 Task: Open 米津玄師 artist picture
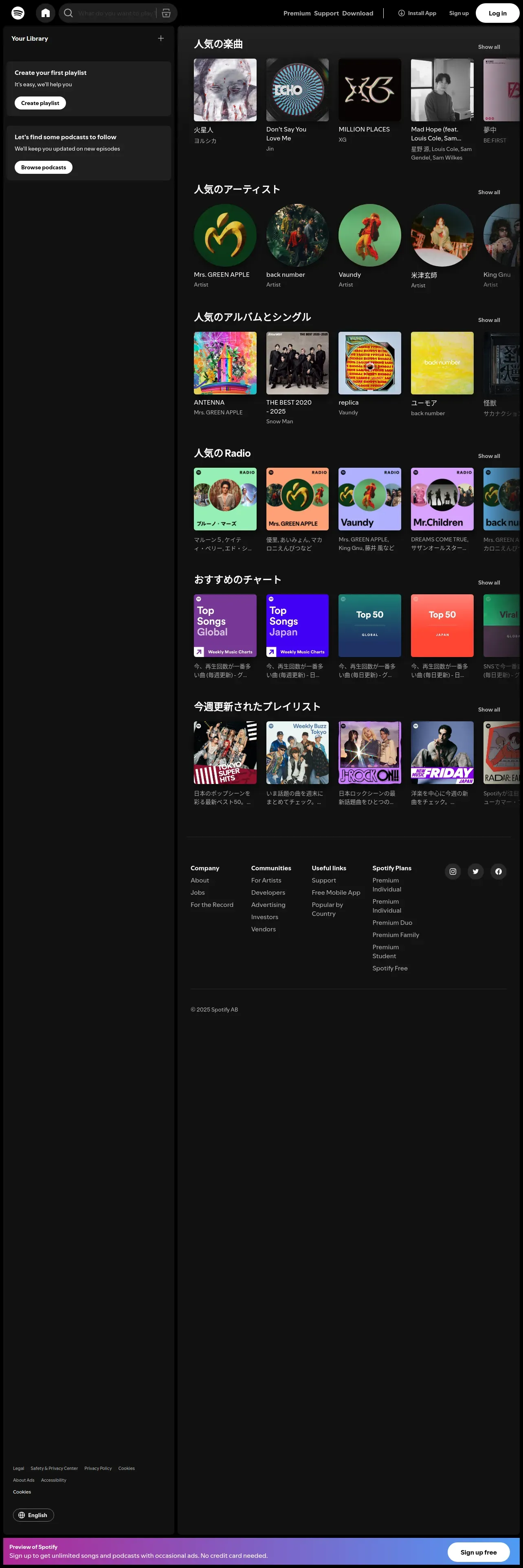442,235
